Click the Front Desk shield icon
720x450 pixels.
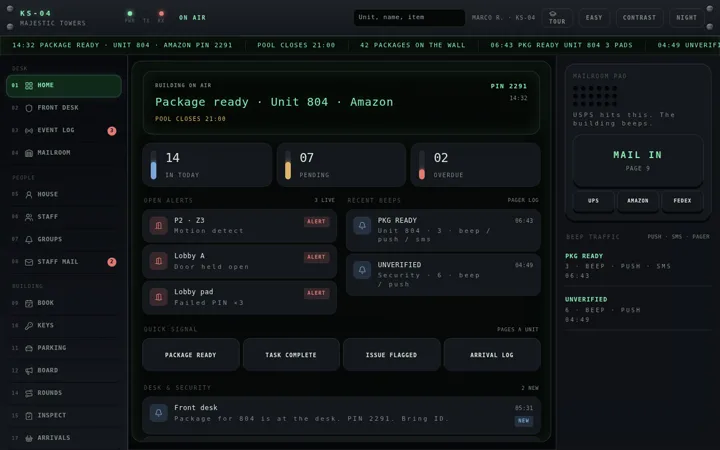(29, 108)
